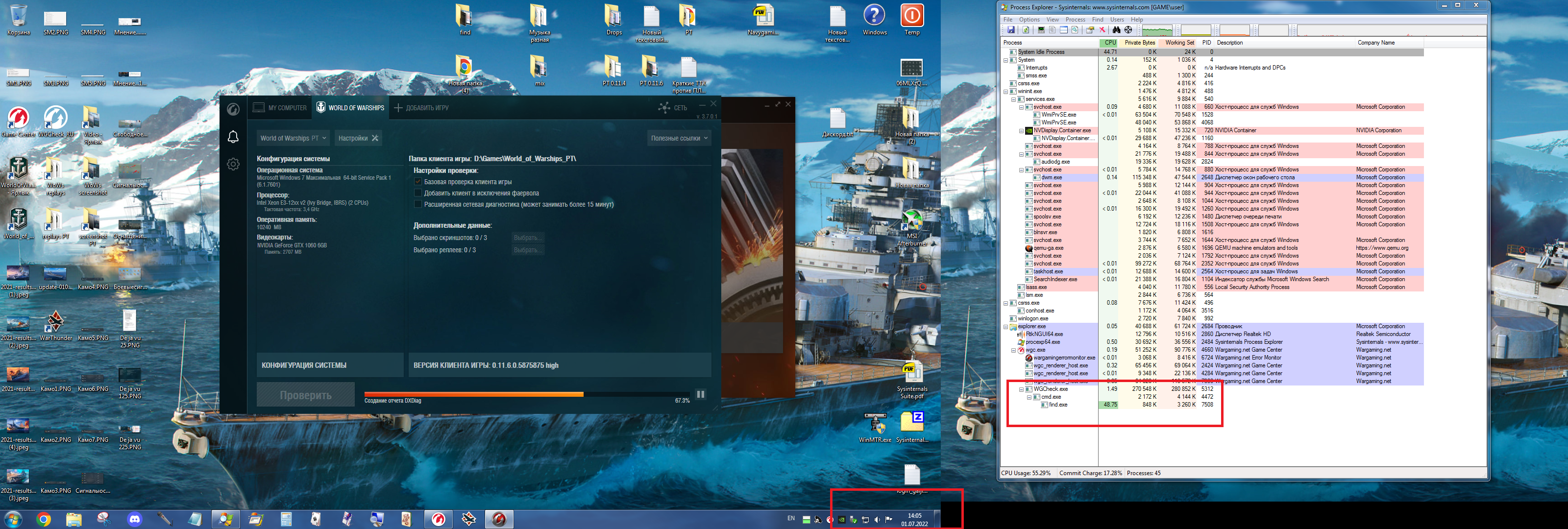Collapse the cmd.exe node under WGCheck.exe
This screenshot has height=529, width=1568.
point(1029,397)
